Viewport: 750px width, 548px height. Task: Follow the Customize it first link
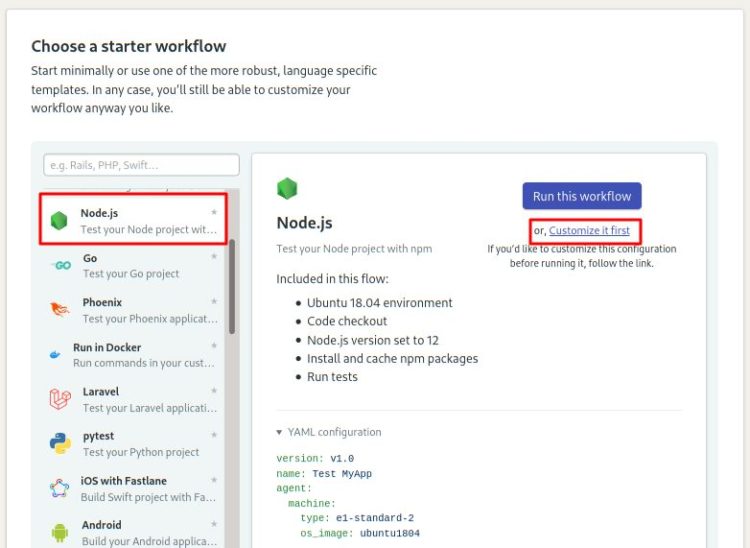[x=589, y=230]
